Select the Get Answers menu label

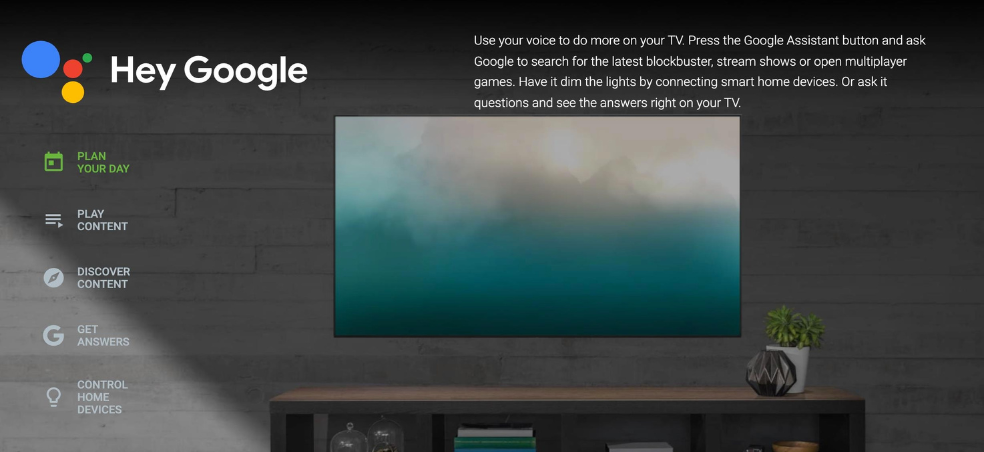coord(103,335)
